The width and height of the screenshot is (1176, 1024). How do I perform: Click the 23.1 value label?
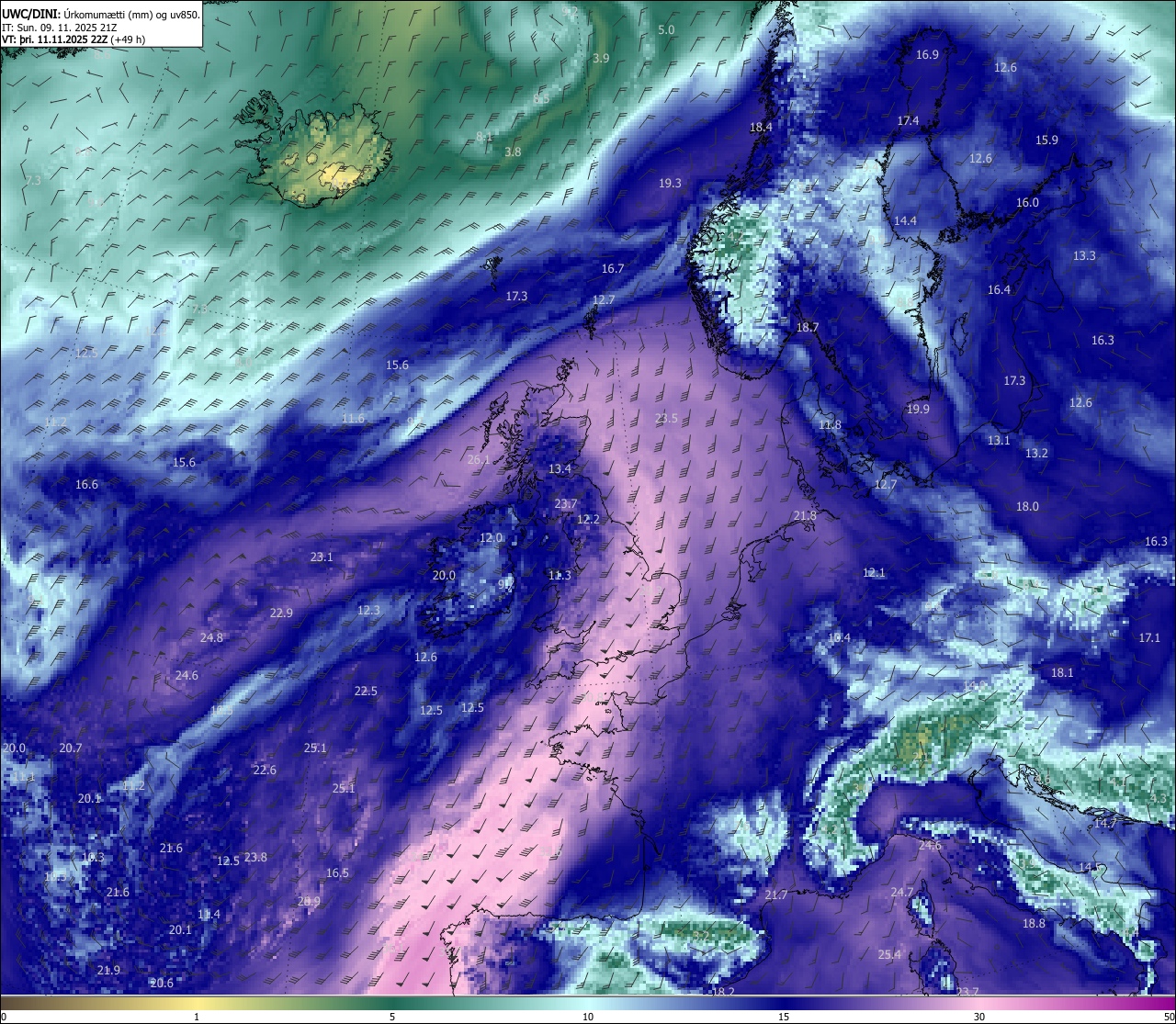coord(322,557)
